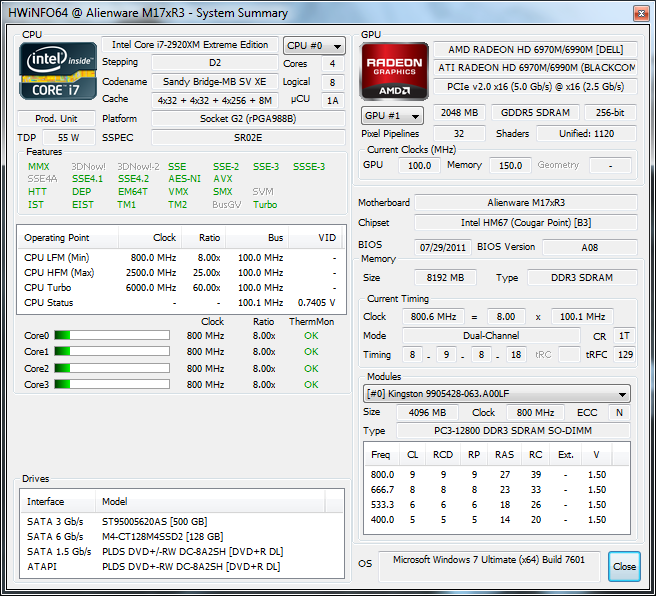Select the Core0 usage bar

click(x=112, y=335)
